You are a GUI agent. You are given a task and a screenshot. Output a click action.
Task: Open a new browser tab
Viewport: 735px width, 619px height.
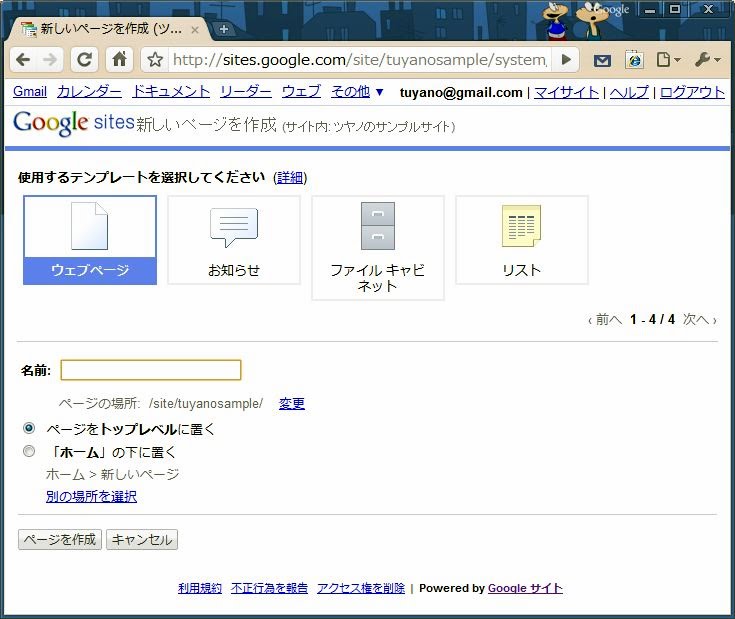(x=223, y=29)
